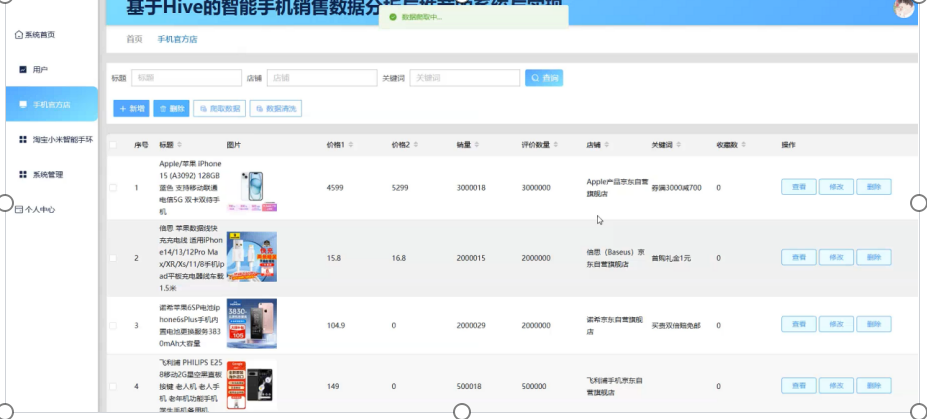Screen dimensions: 927x419
Task: Sort the table by 销量 column
Action: pyautogui.click(x=477, y=145)
